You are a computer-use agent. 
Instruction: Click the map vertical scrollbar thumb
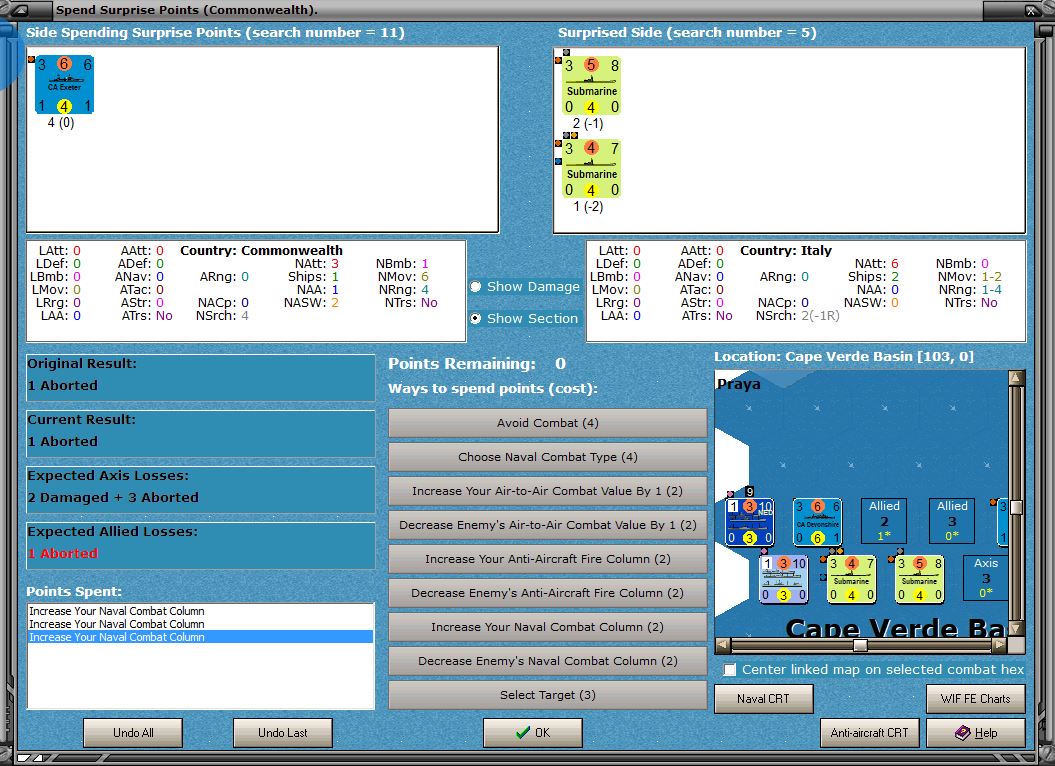(1017, 507)
